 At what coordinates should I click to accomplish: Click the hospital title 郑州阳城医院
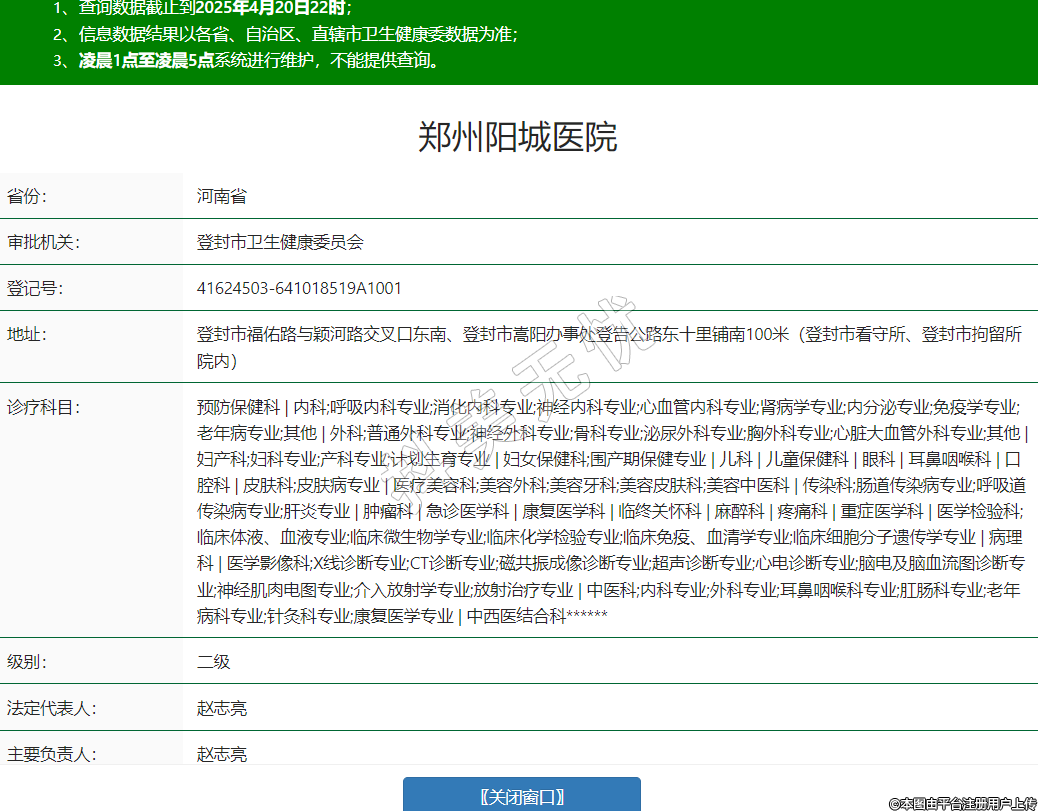point(518,137)
